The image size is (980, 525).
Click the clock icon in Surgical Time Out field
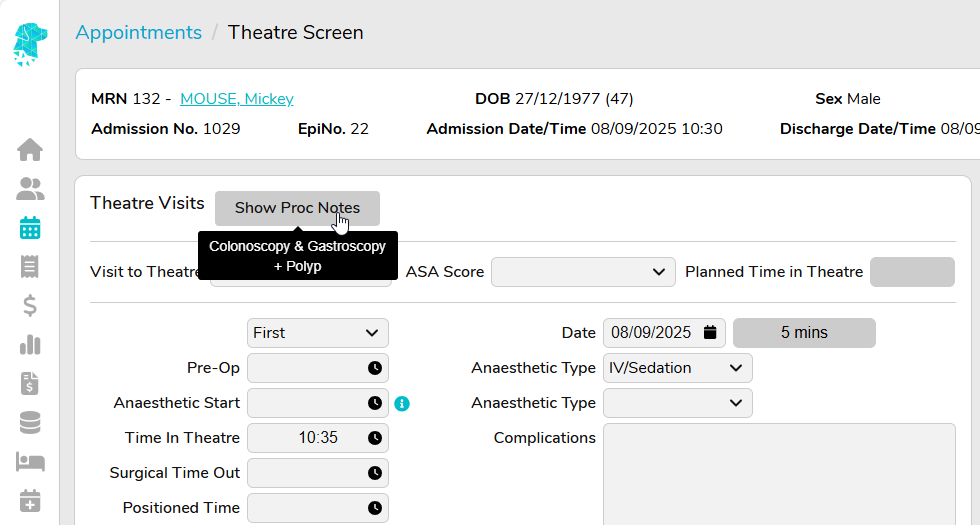pos(374,473)
